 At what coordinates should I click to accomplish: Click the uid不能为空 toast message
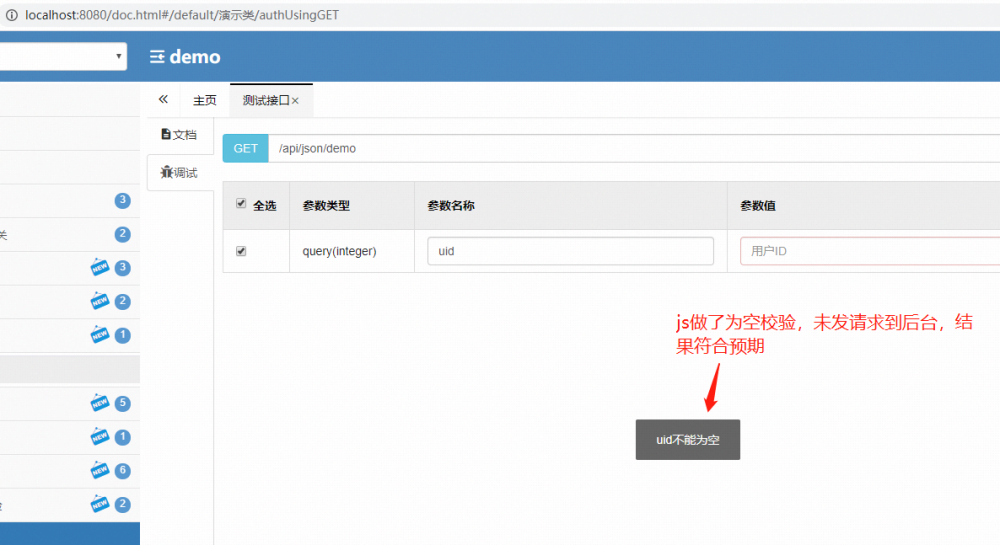click(x=688, y=440)
